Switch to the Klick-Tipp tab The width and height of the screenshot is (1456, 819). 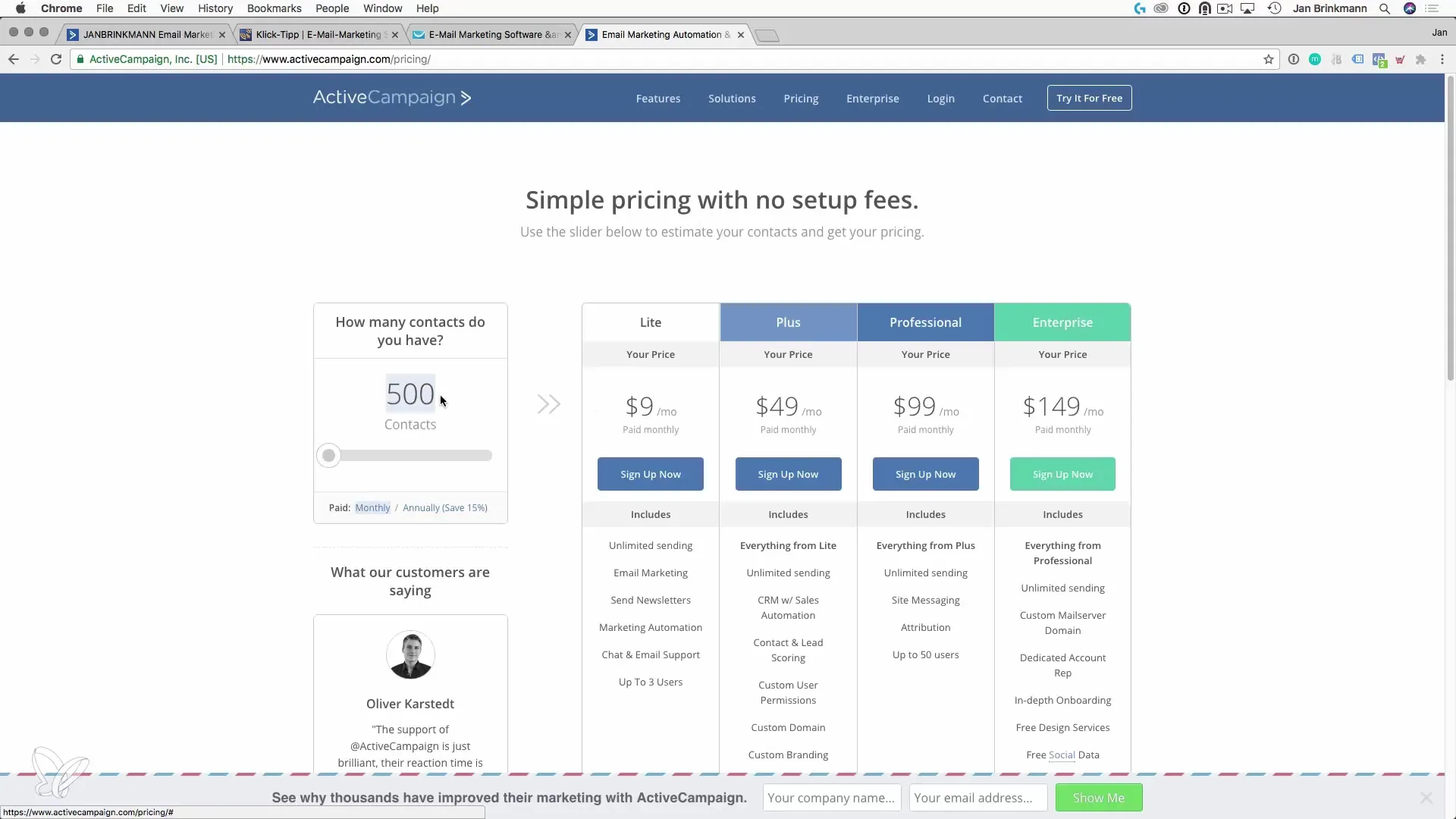318,35
